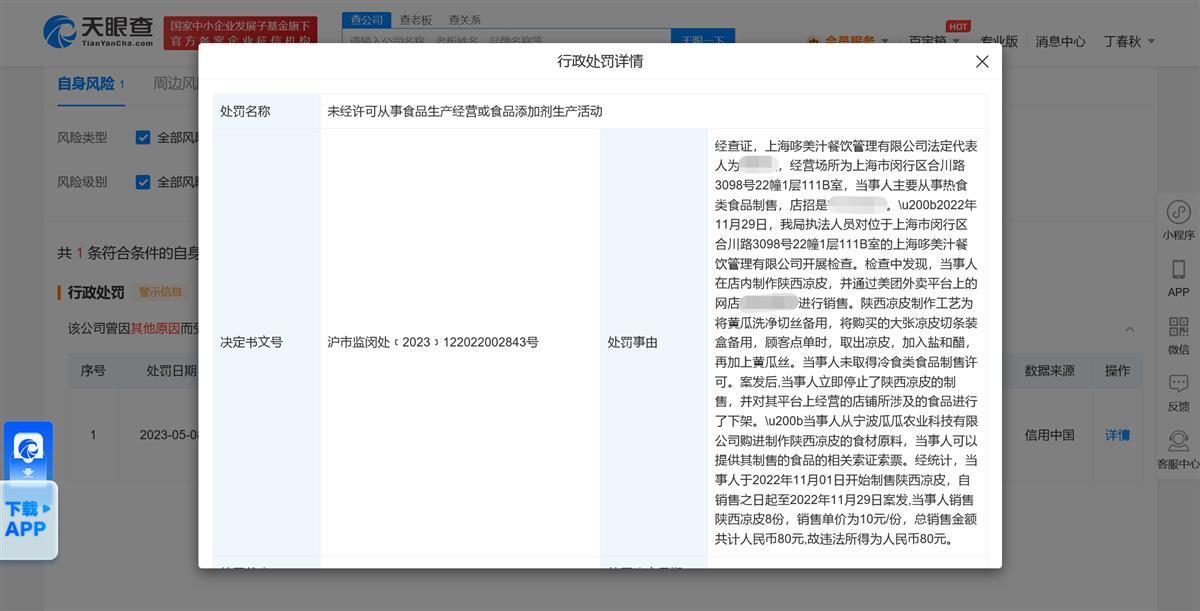Screen dimensions: 1200x611
Task: Open the 详情 link in table row
Action: [1116, 435]
